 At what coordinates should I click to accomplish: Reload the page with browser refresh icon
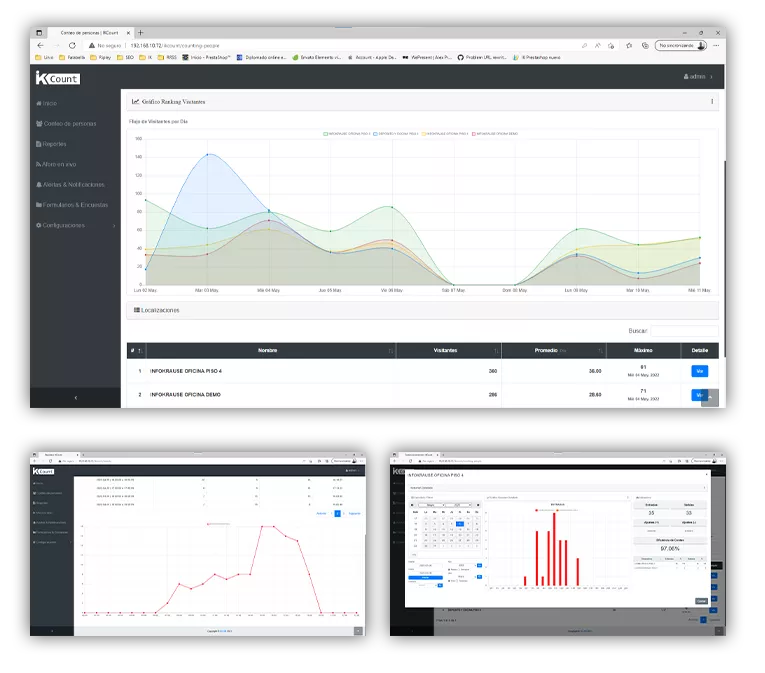click(x=72, y=45)
